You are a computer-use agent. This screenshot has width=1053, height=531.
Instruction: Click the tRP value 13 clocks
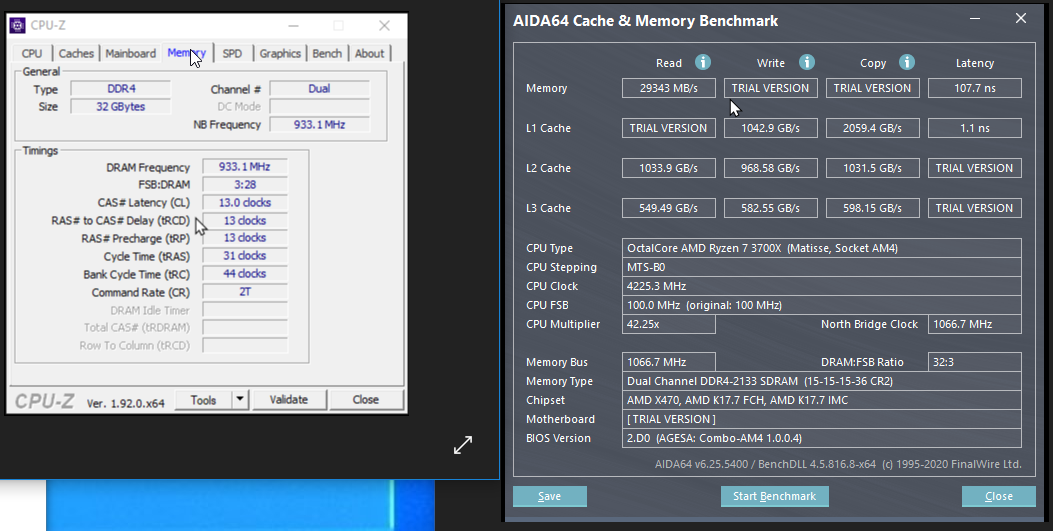[244, 238]
